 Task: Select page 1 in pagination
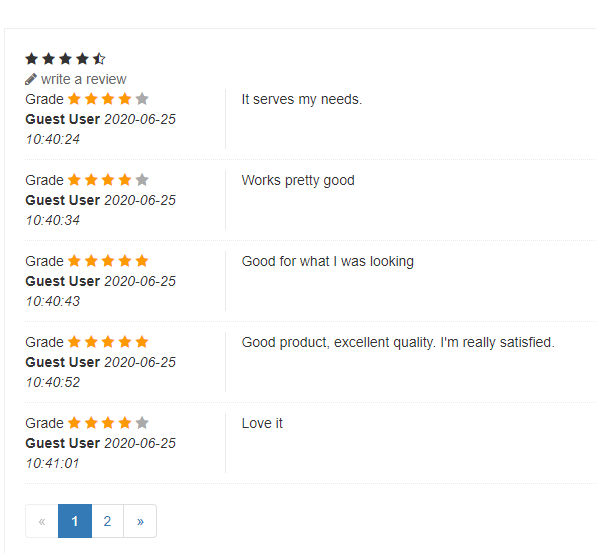tap(75, 521)
